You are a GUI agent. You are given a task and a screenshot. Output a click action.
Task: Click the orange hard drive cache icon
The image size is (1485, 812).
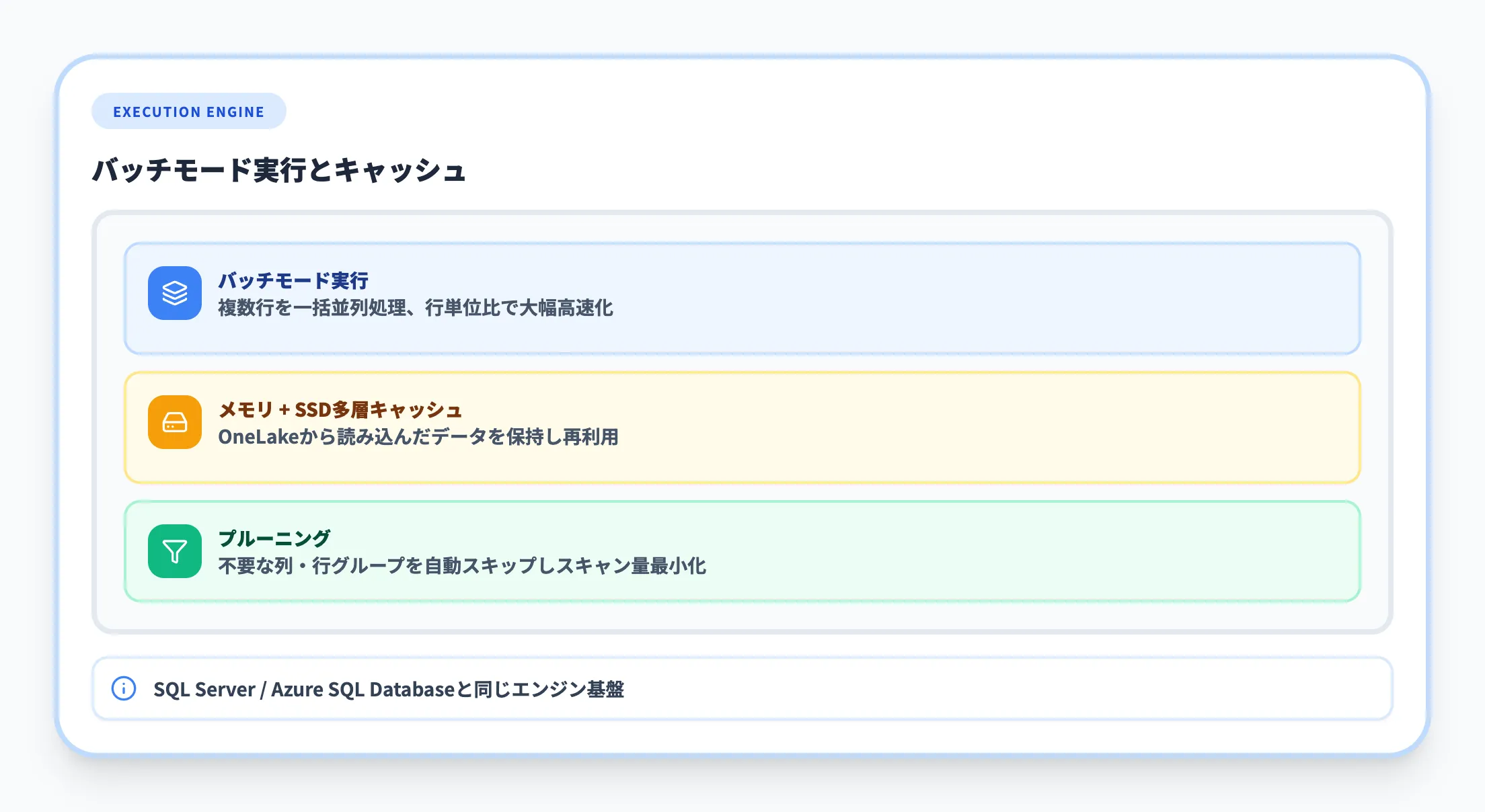coord(175,422)
